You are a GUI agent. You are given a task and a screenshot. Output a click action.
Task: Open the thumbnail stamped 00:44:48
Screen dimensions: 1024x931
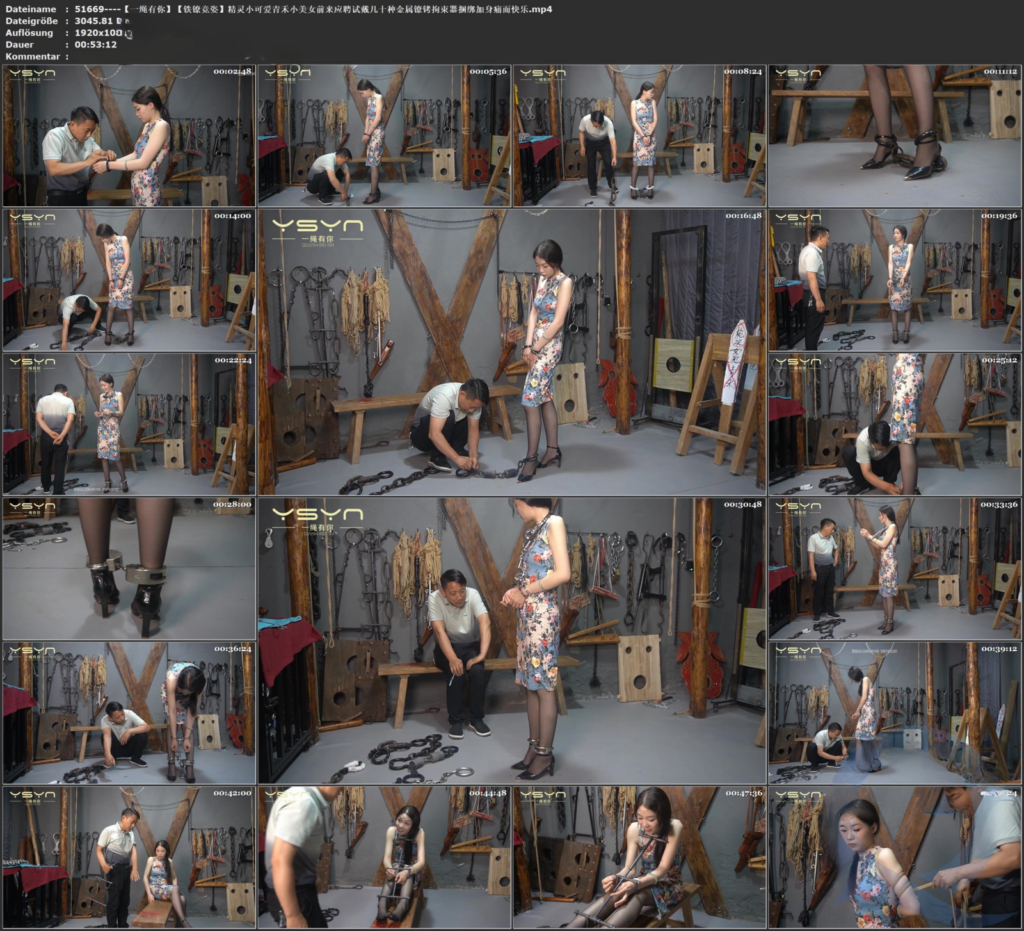[x=384, y=857]
